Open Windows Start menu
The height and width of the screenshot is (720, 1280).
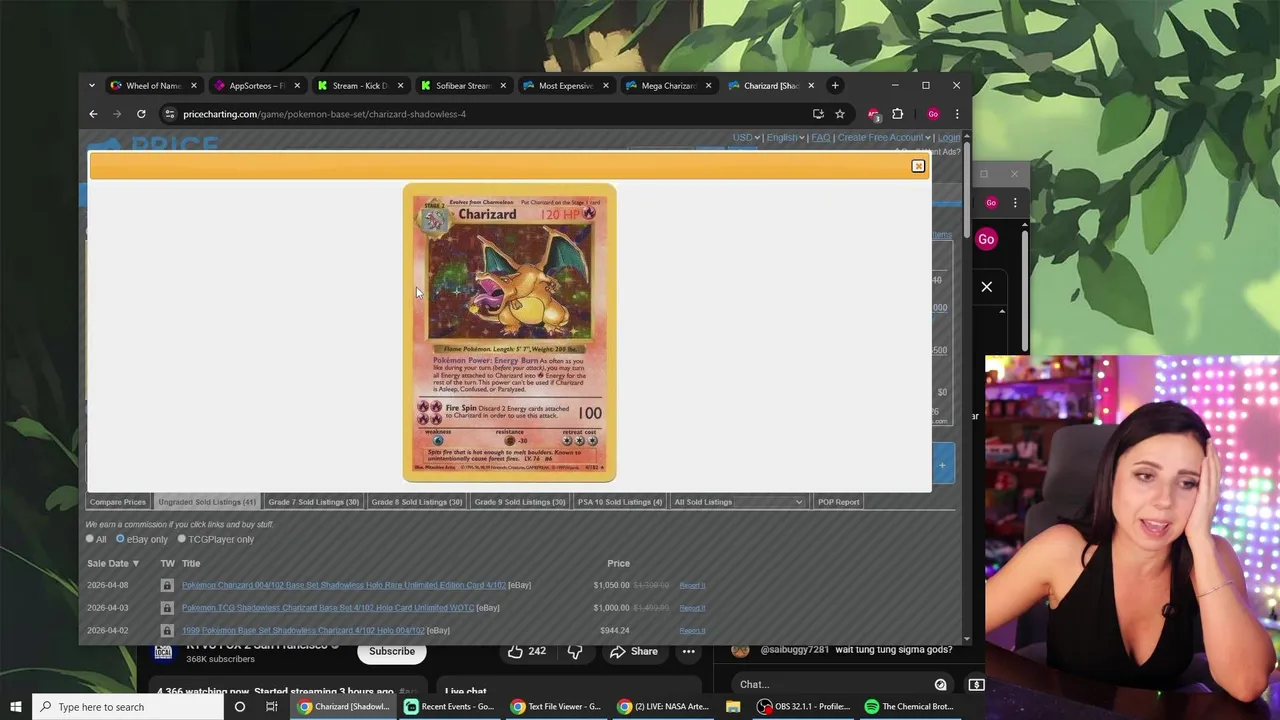(x=15, y=707)
